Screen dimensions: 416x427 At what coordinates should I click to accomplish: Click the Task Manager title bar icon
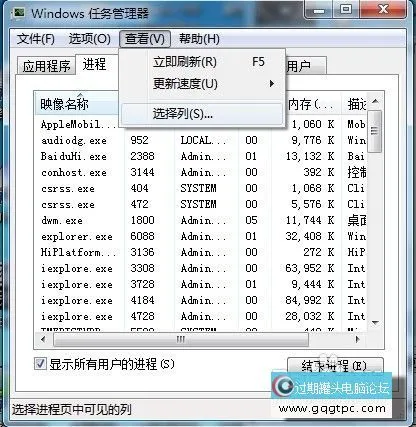click(18, 13)
